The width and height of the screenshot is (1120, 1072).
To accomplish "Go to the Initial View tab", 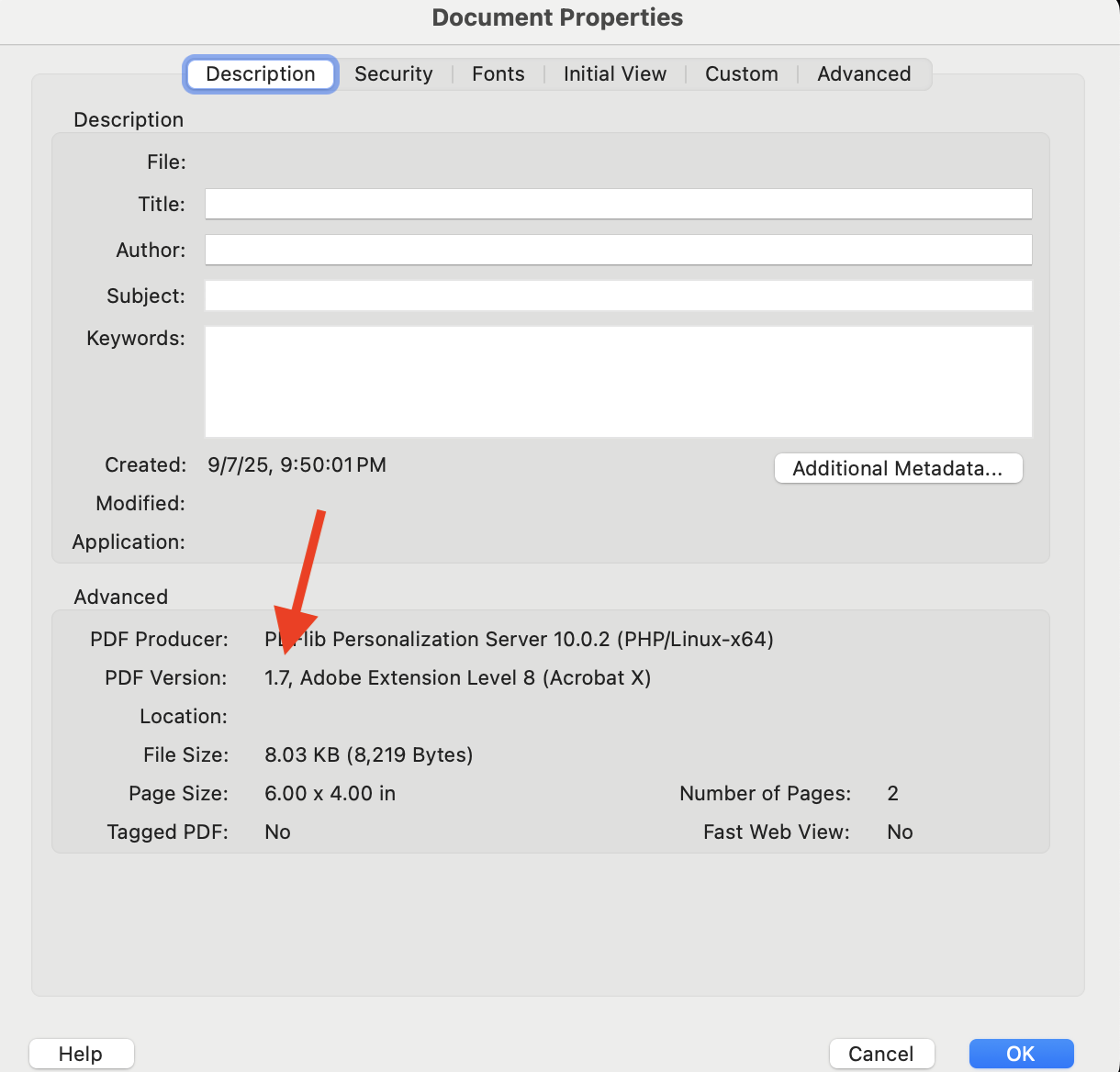I will coord(614,74).
